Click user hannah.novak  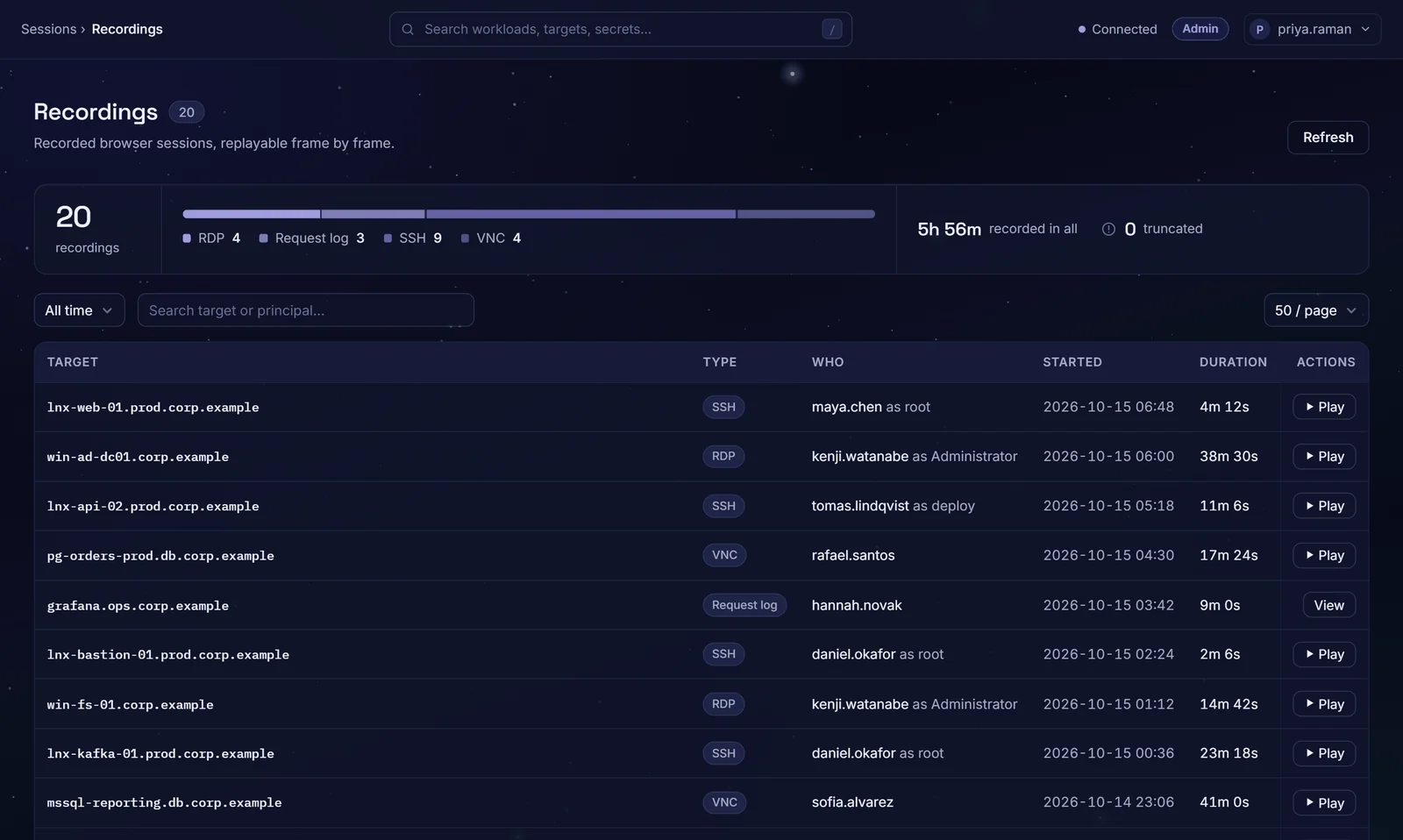857,605
